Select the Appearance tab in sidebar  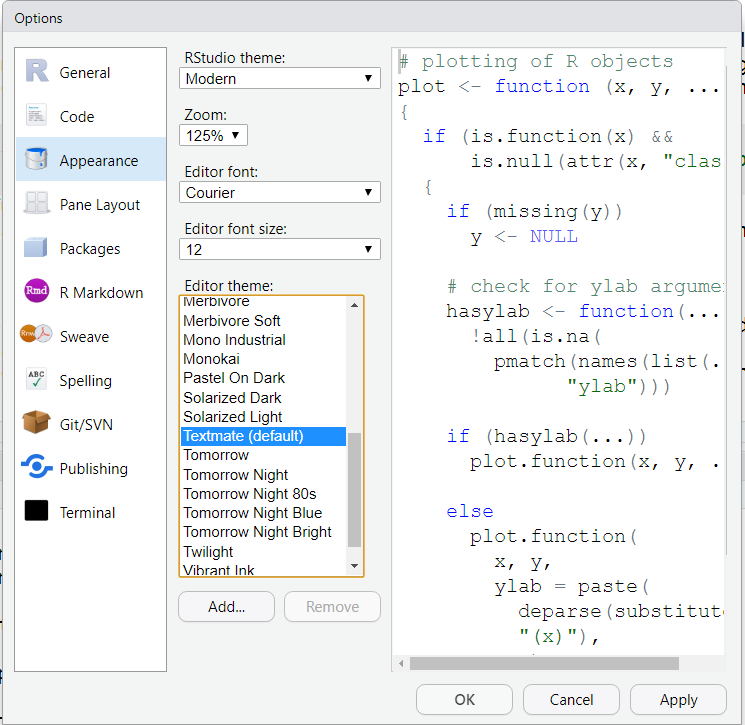click(91, 160)
